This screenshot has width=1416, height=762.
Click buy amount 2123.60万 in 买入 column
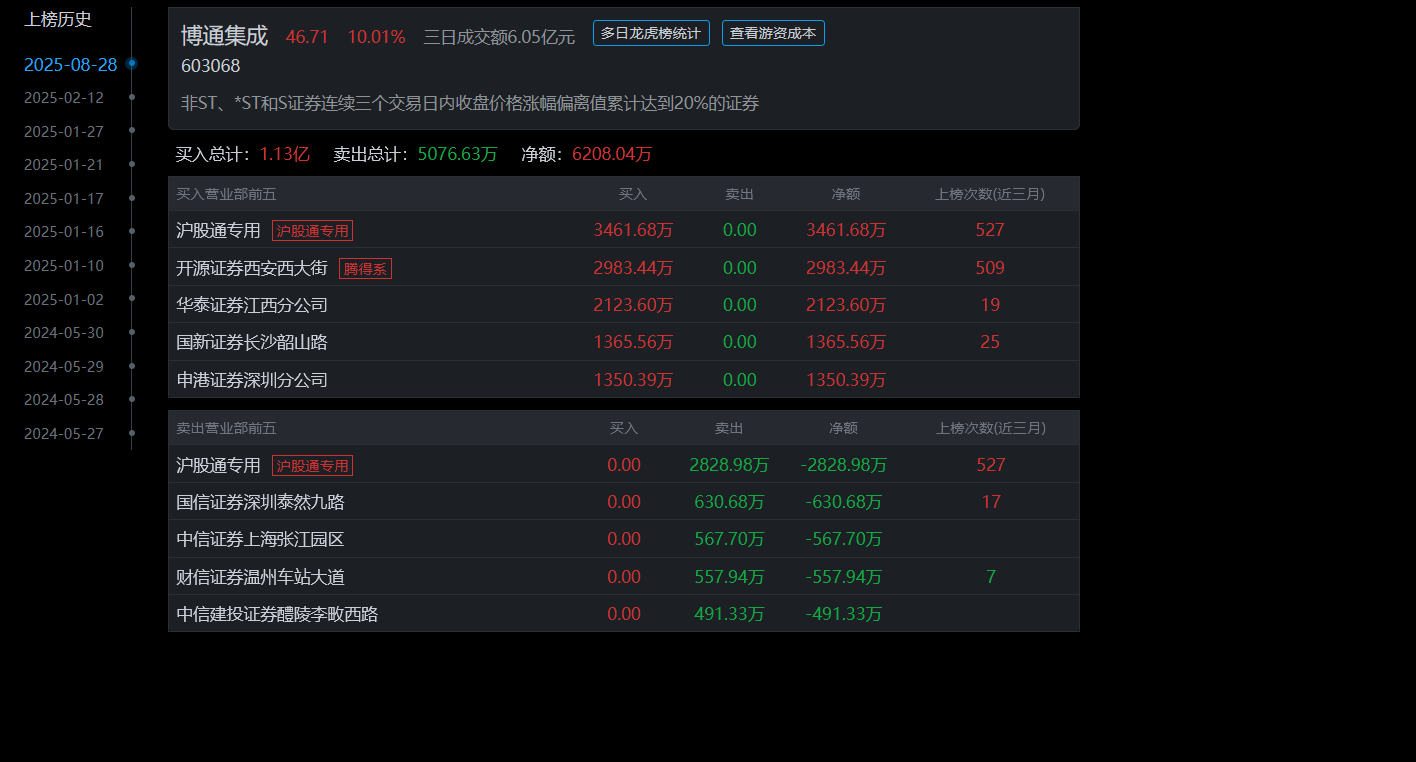tap(633, 305)
